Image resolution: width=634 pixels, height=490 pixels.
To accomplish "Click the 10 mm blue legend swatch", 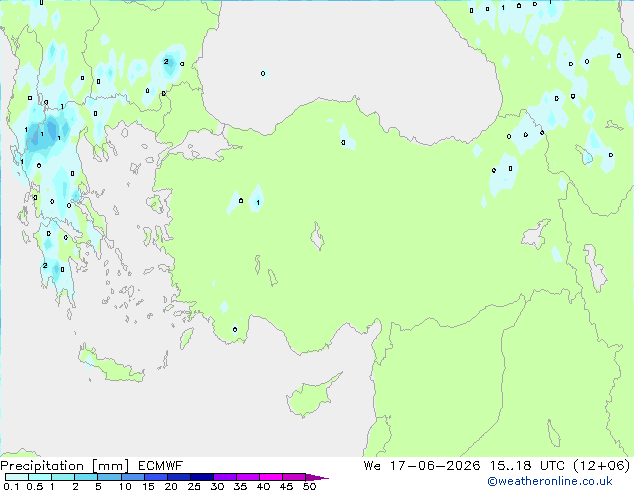I will tap(133, 477).
